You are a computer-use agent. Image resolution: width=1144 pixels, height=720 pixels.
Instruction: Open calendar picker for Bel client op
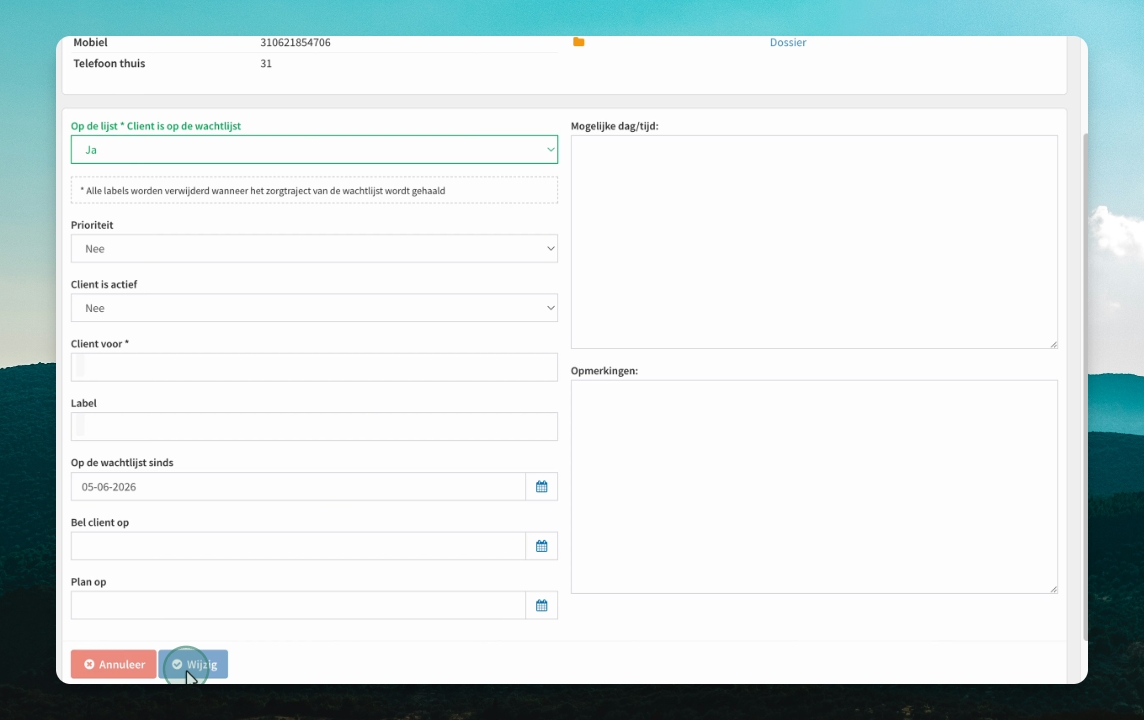coord(541,546)
